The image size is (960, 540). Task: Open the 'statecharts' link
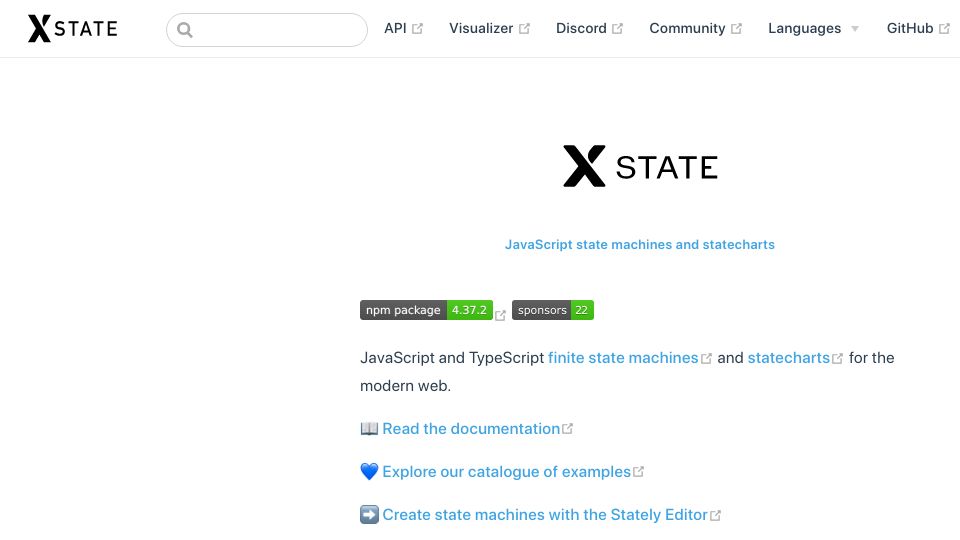(789, 358)
